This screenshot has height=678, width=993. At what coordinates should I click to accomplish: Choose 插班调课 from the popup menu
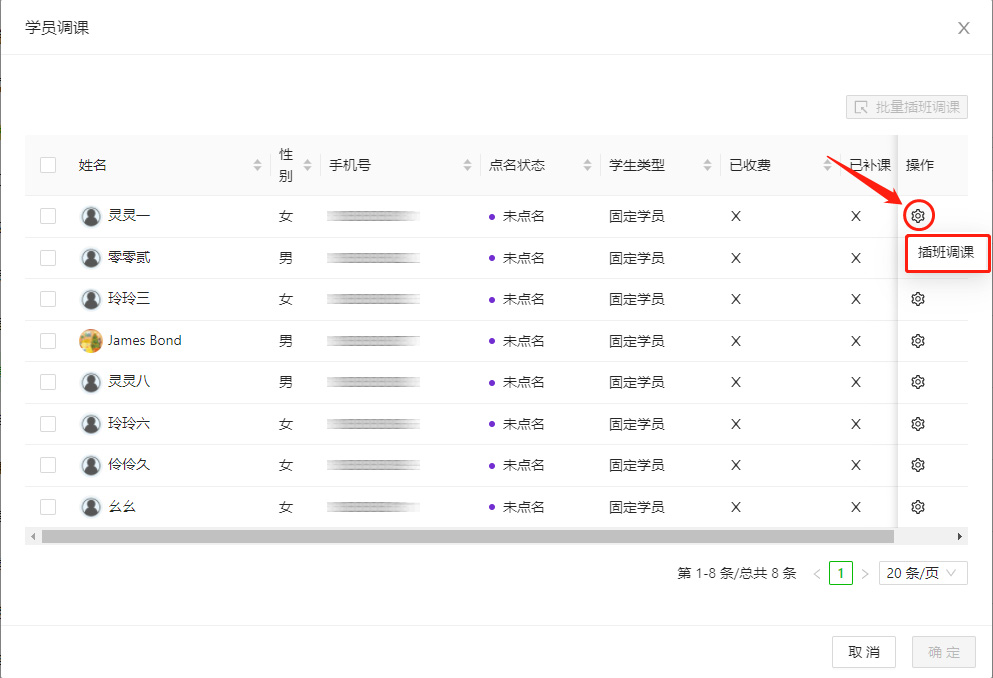coord(946,253)
